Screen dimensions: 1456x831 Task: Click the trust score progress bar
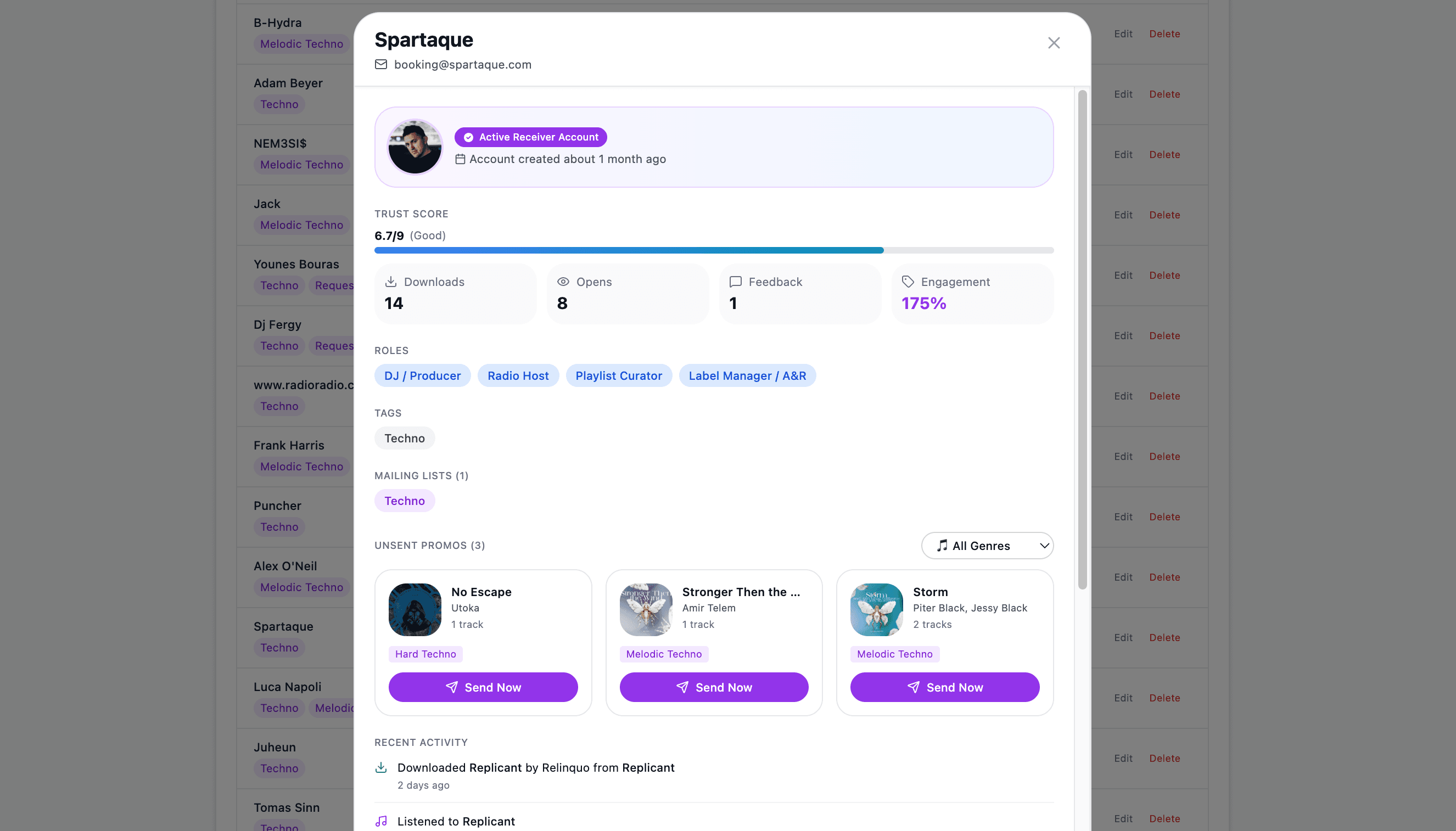(x=713, y=250)
